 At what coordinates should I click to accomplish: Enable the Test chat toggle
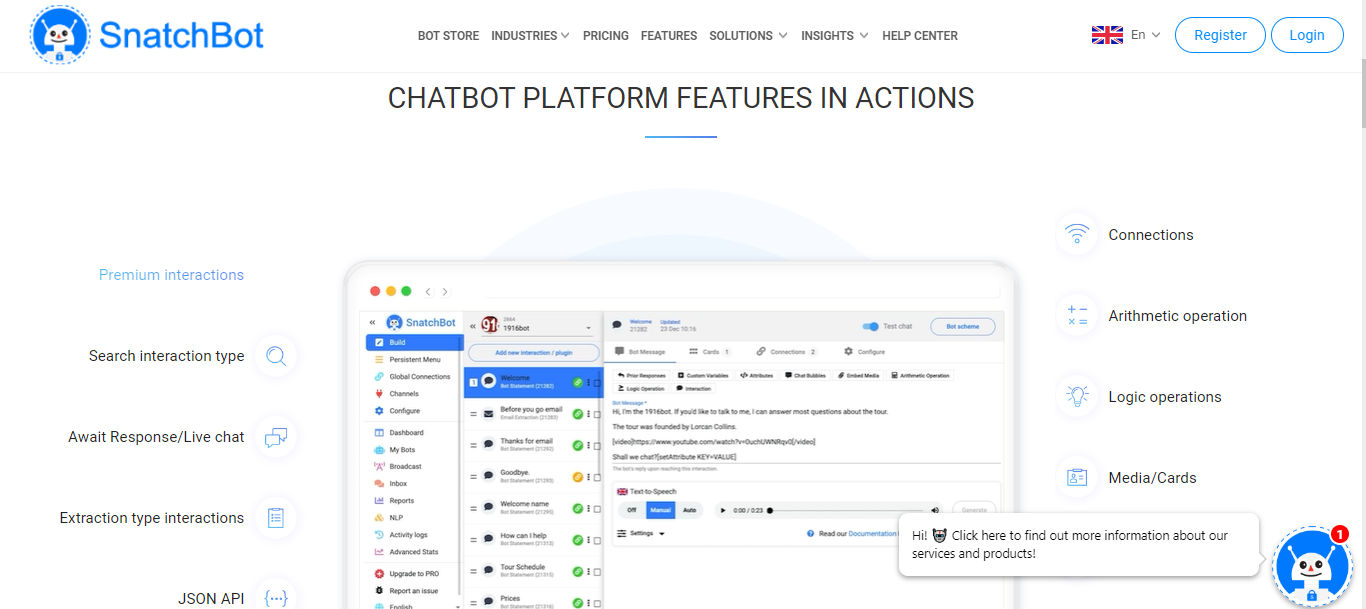[869, 326]
